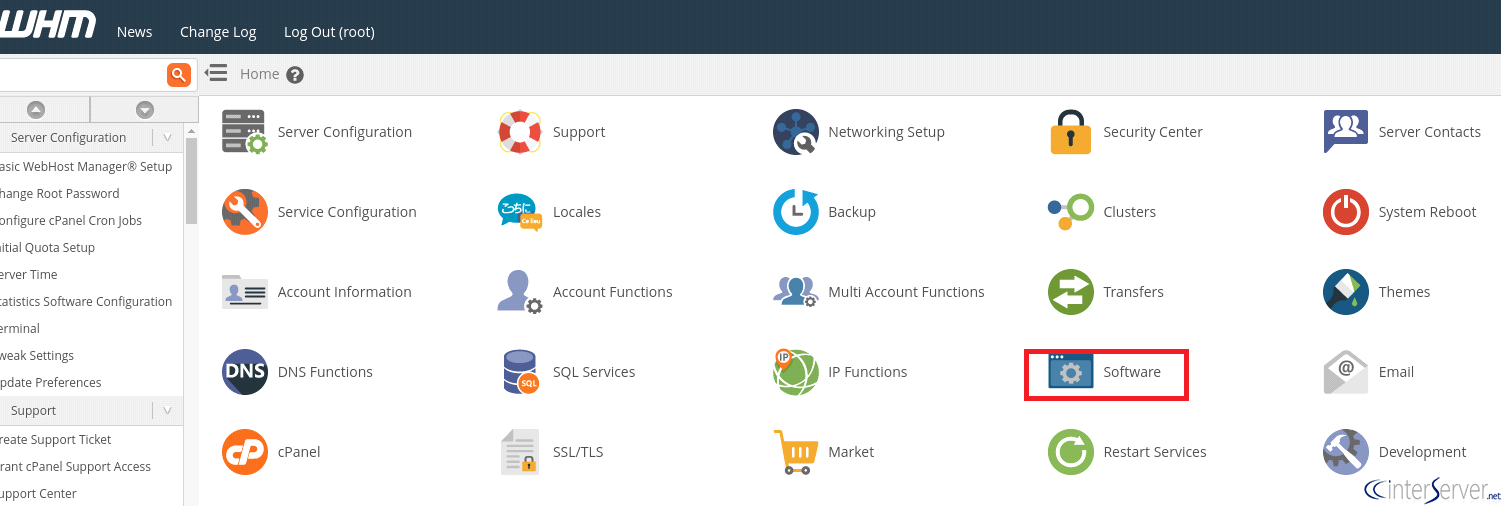Open the Server Contacts icon
The width and height of the screenshot is (1501, 506).
(1346, 131)
